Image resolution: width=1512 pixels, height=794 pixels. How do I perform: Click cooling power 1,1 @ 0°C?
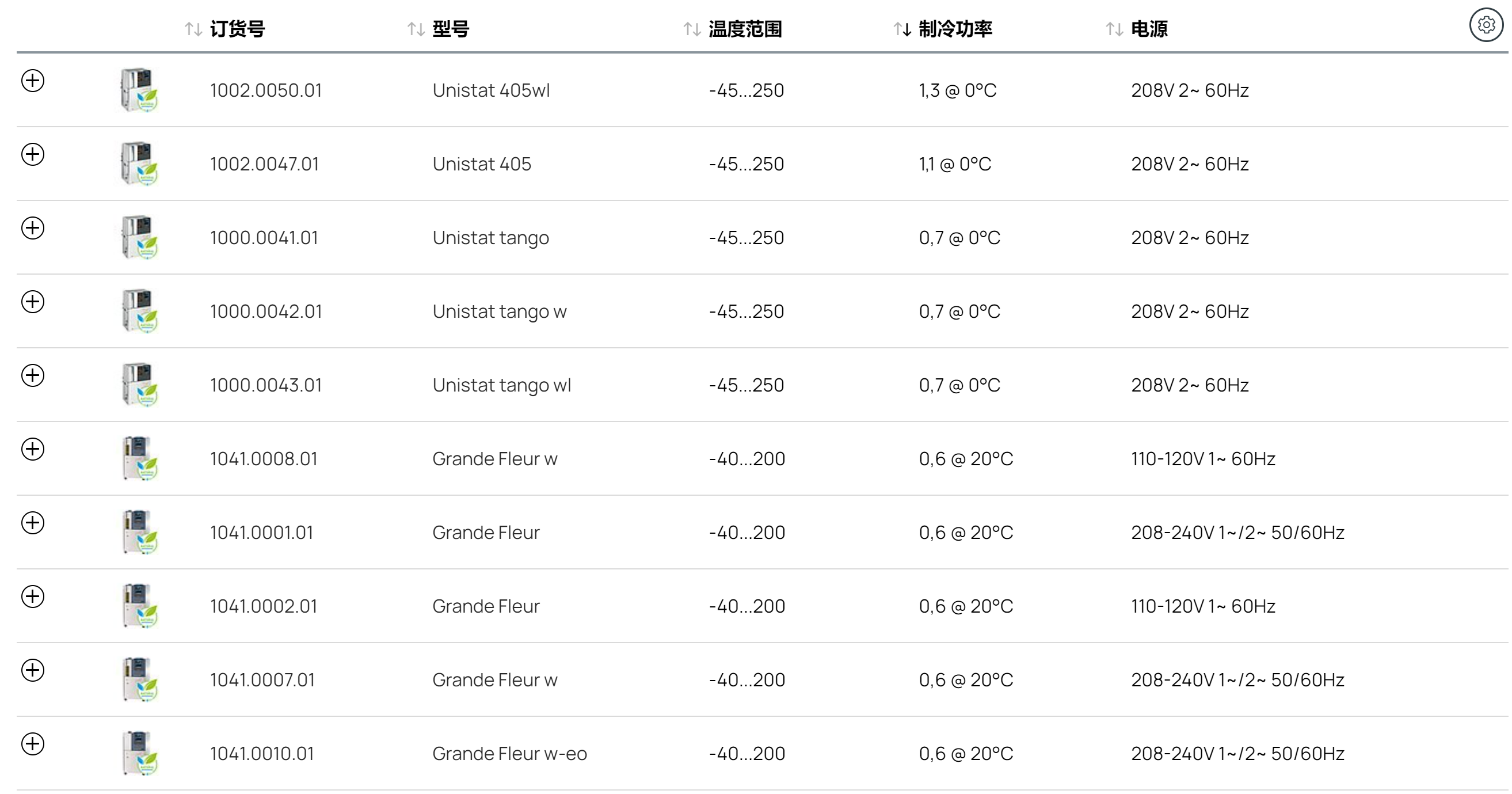(955, 164)
